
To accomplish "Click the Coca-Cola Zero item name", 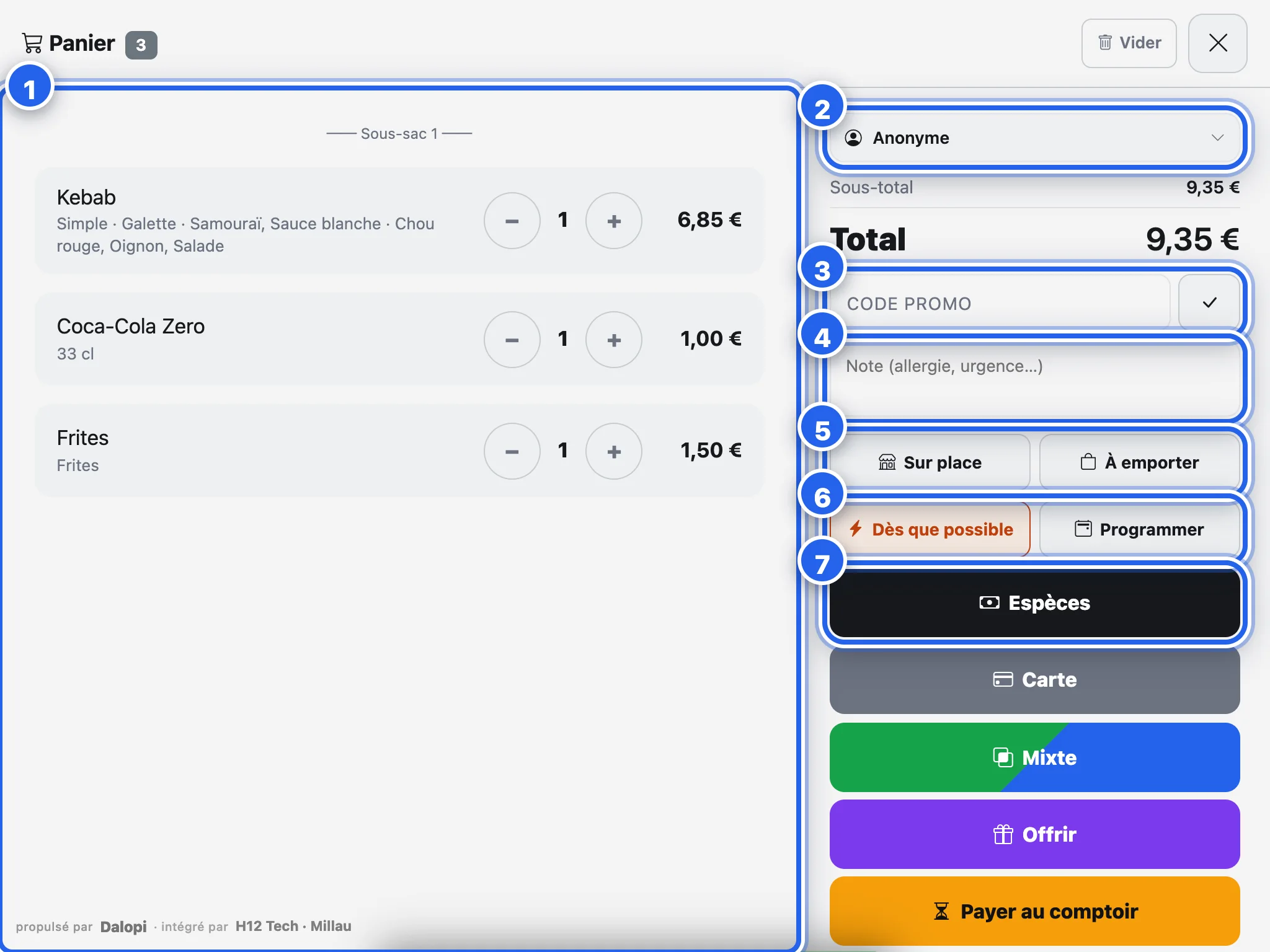I will pos(131,326).
